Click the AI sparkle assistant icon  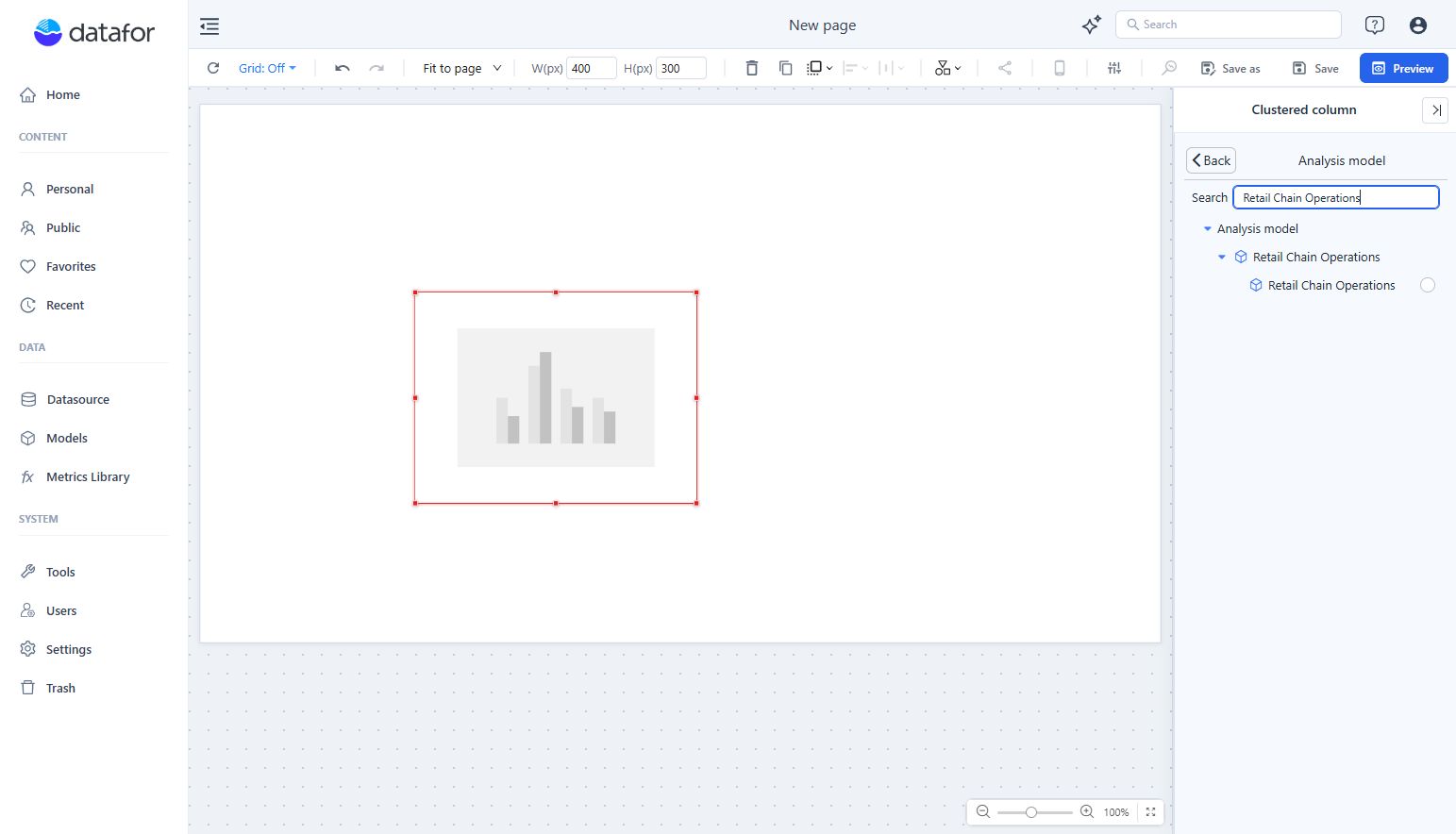[1092, 25]
